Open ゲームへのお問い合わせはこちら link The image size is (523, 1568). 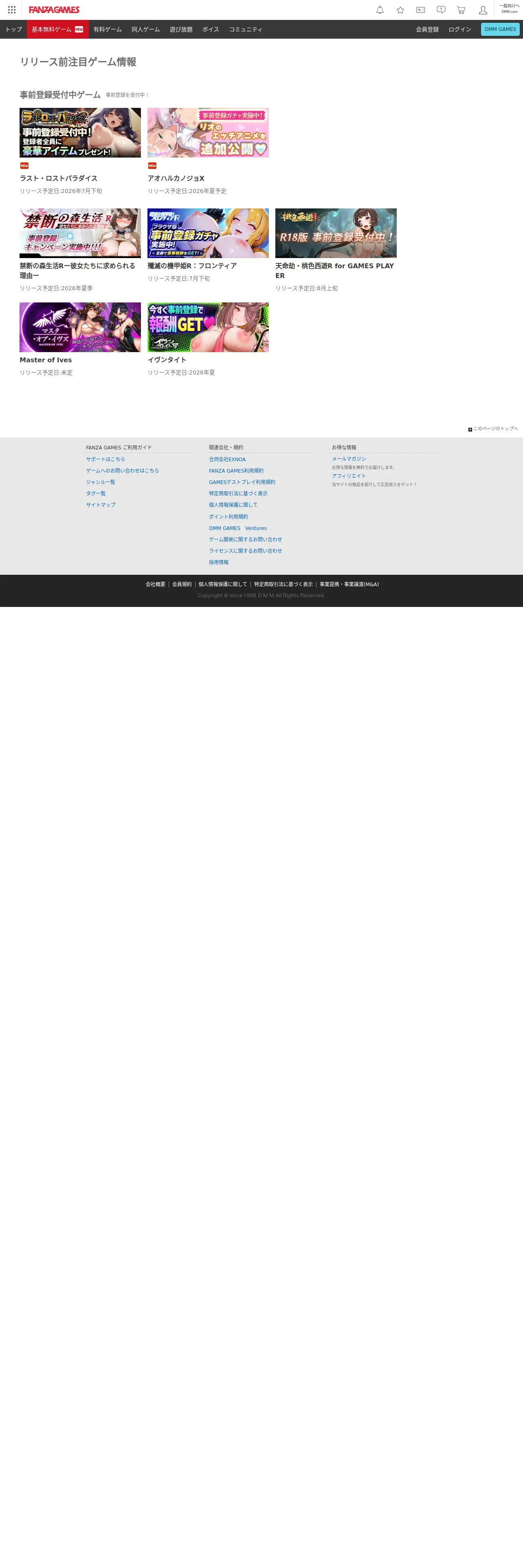(x=122, y=471)
